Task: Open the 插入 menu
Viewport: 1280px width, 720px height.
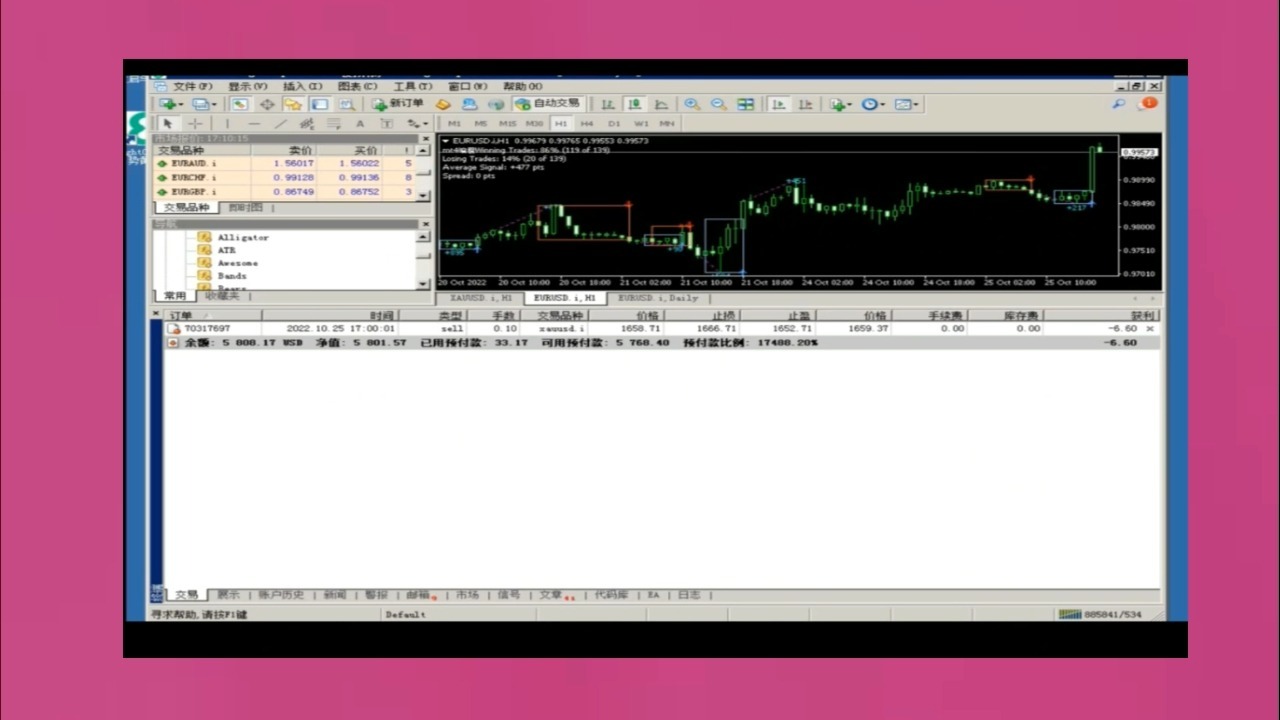Action: coord(302,87)
